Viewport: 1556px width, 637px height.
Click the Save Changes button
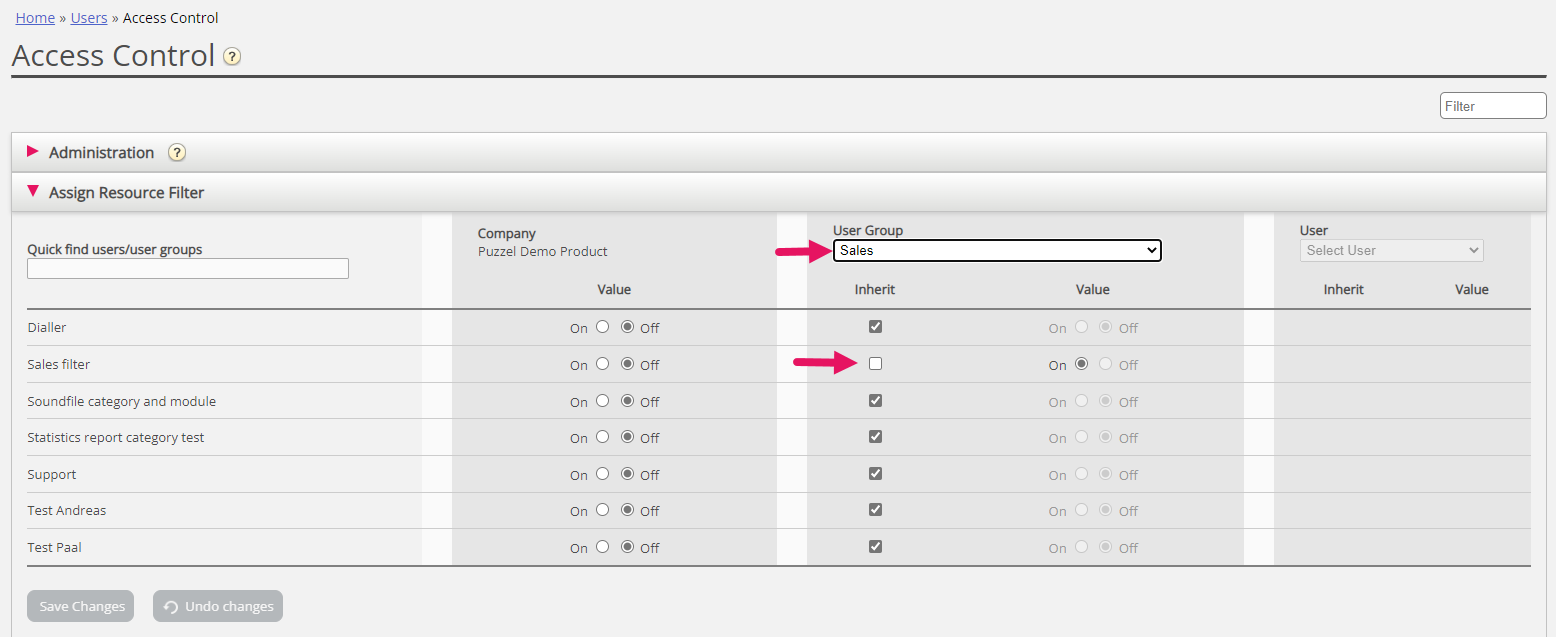point(81,606)
